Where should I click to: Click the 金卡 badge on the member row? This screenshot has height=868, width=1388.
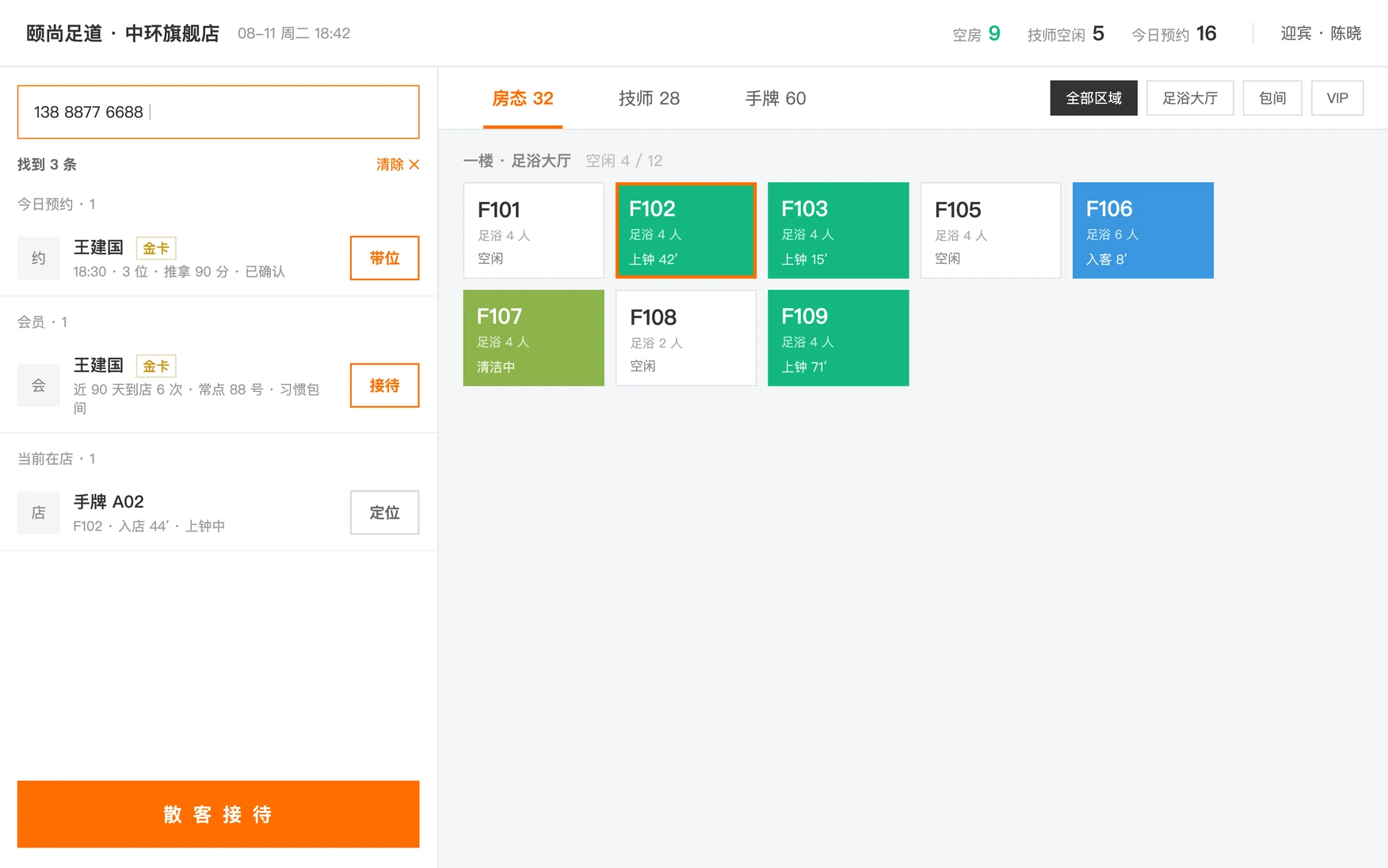[156, 366]
